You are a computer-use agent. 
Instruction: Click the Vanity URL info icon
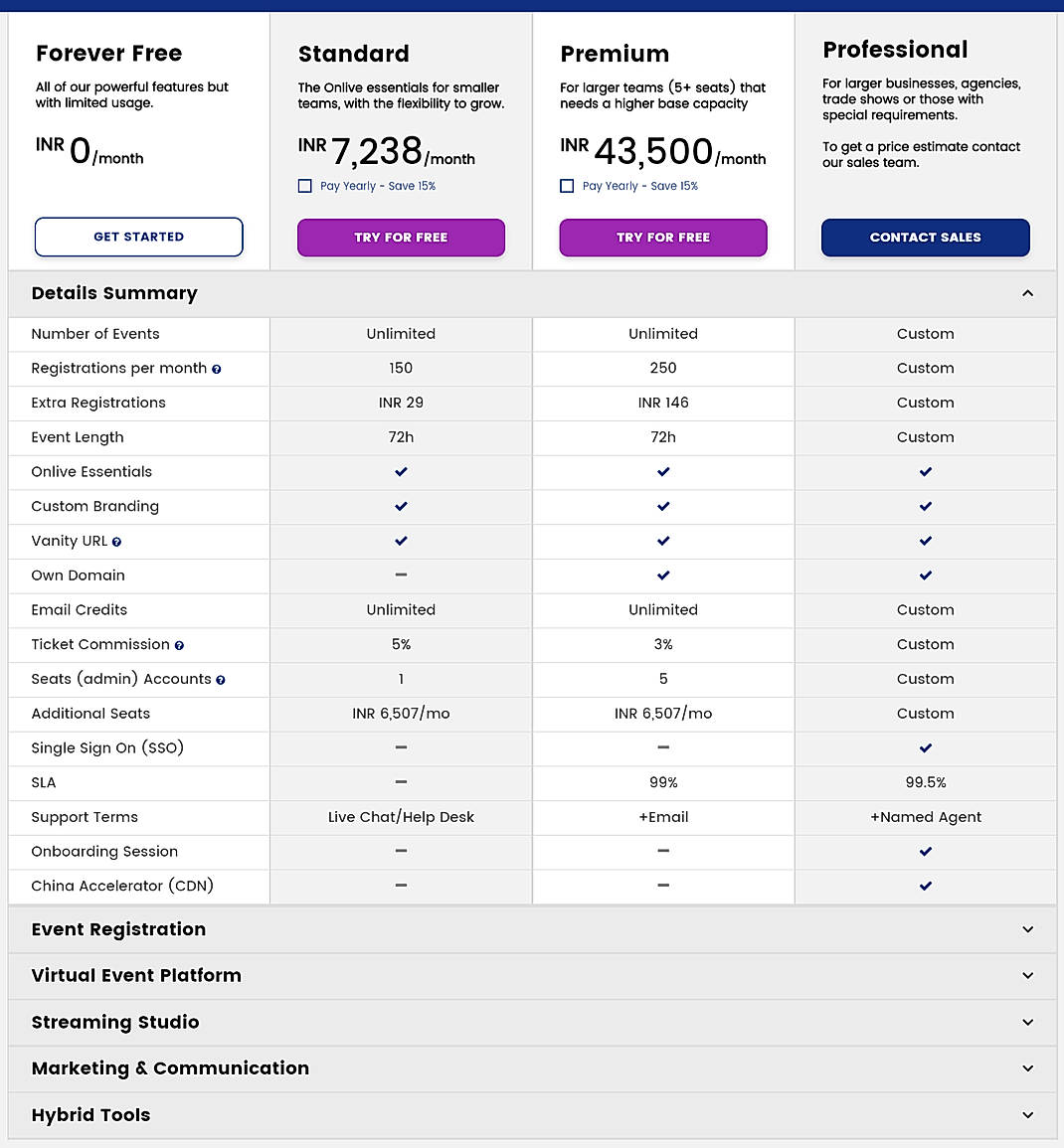(117, 542)
